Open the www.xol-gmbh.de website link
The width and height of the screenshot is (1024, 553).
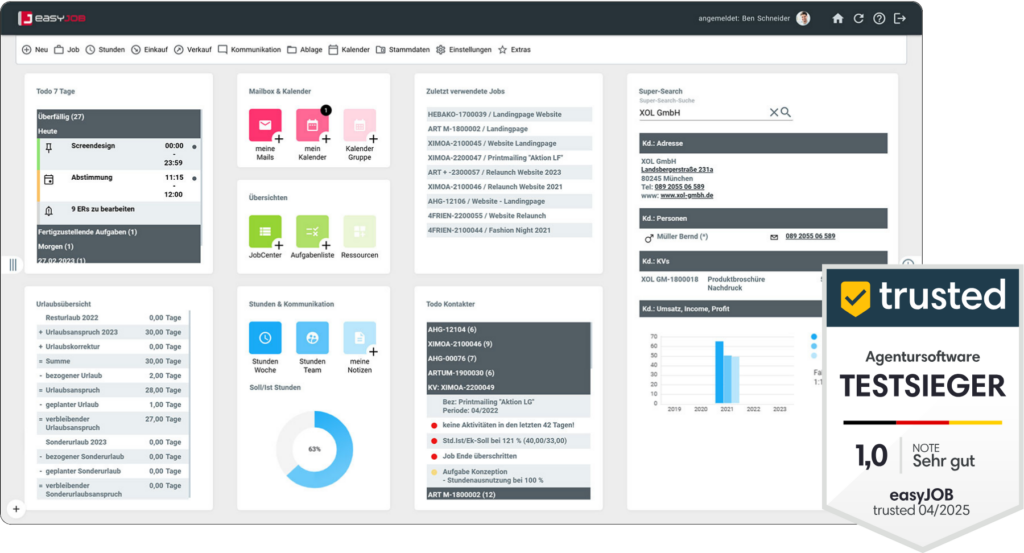(x=686, y=195)
